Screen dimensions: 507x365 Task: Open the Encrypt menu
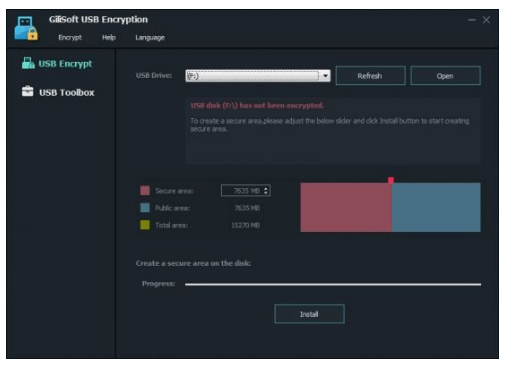point(70,37)
